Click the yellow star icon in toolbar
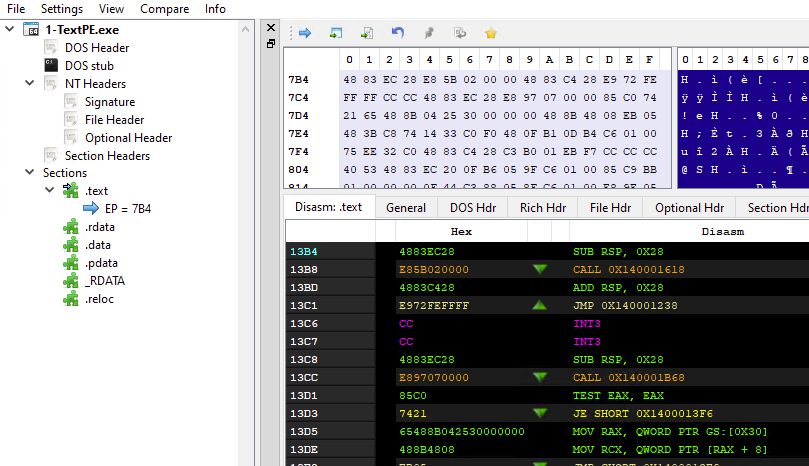The image size is (809, 466). click(x=490, y=33)
